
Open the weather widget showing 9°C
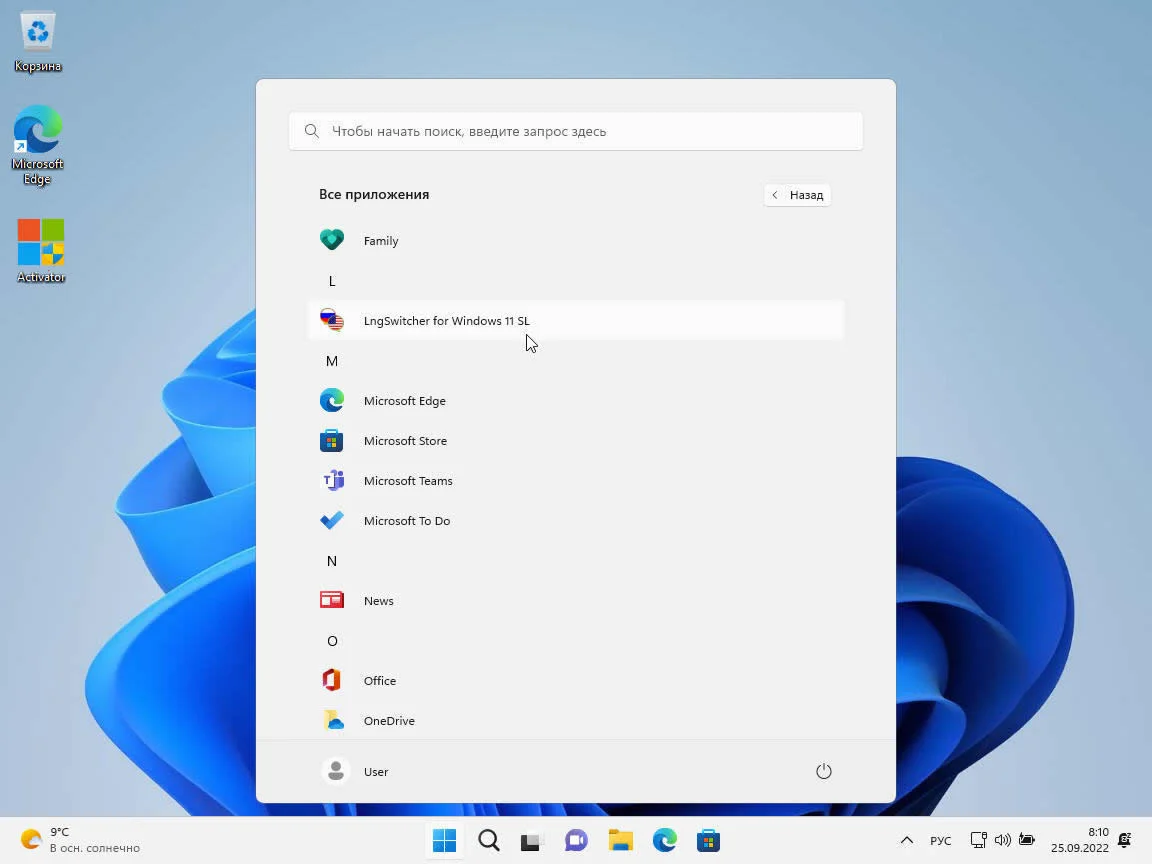[x=80, y=840]
